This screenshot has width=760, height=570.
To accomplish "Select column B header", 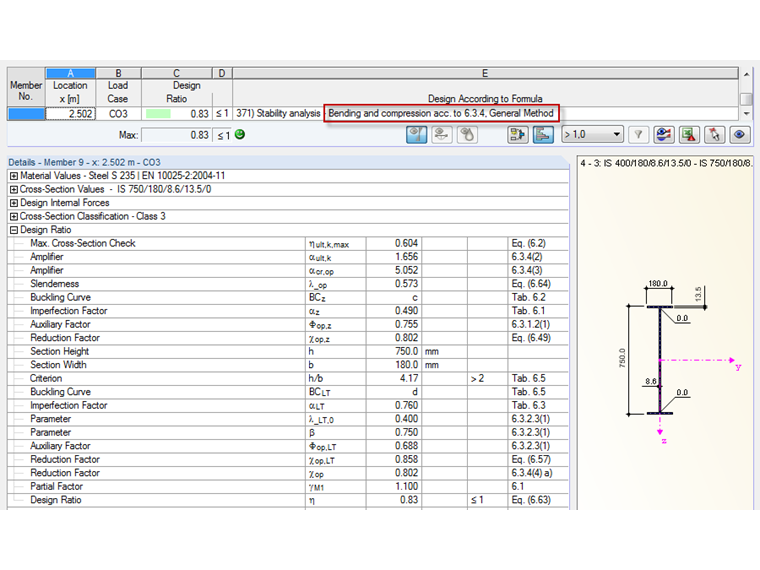I will click(x=118, y=73).
